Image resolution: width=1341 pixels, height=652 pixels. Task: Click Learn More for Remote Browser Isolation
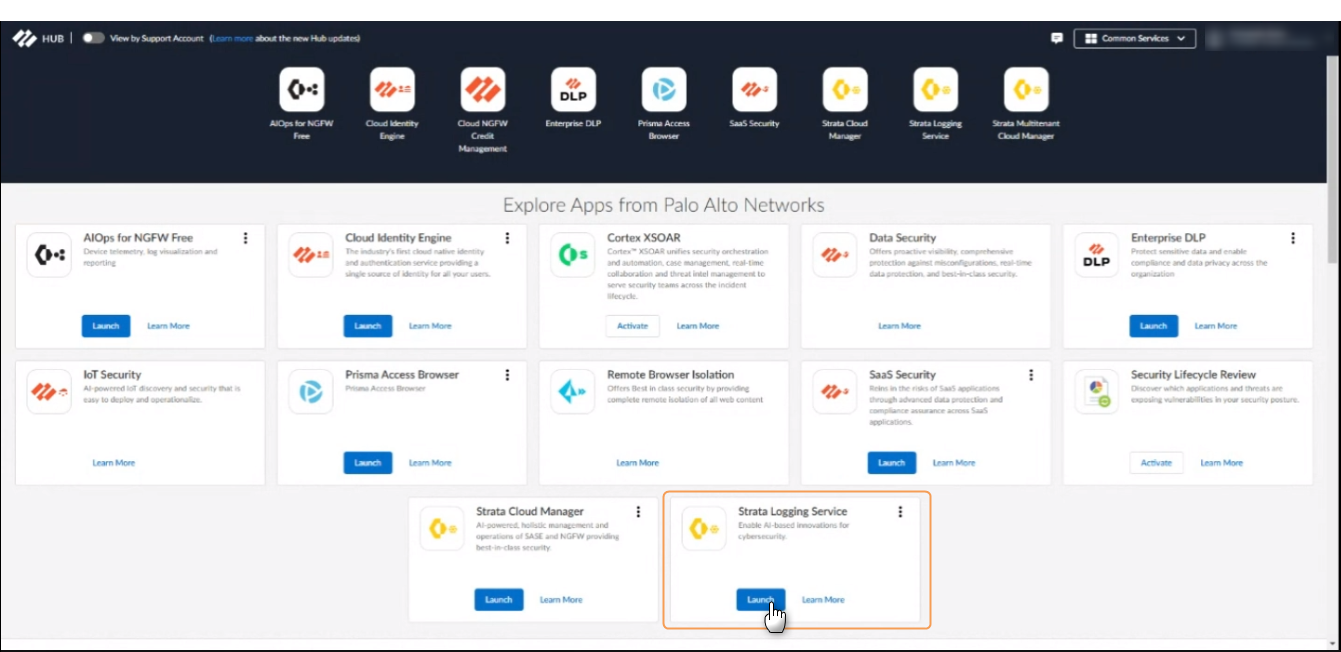[x=637, y=463]
